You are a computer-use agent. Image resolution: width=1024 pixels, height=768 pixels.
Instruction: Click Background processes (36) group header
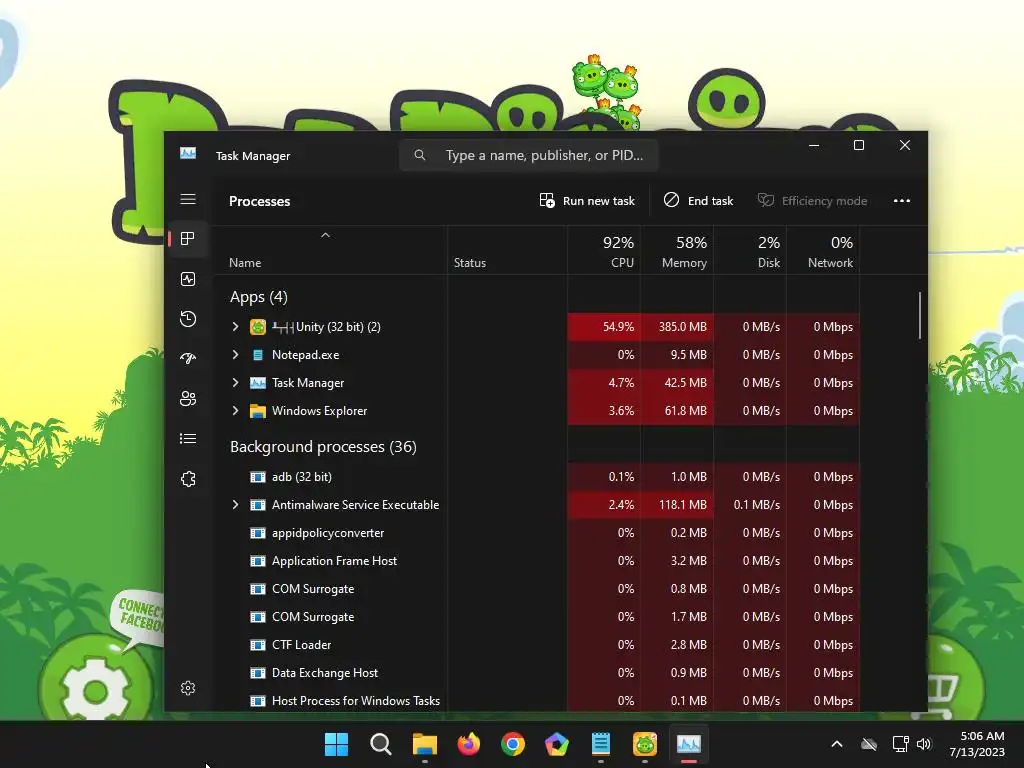coord(323,447)
